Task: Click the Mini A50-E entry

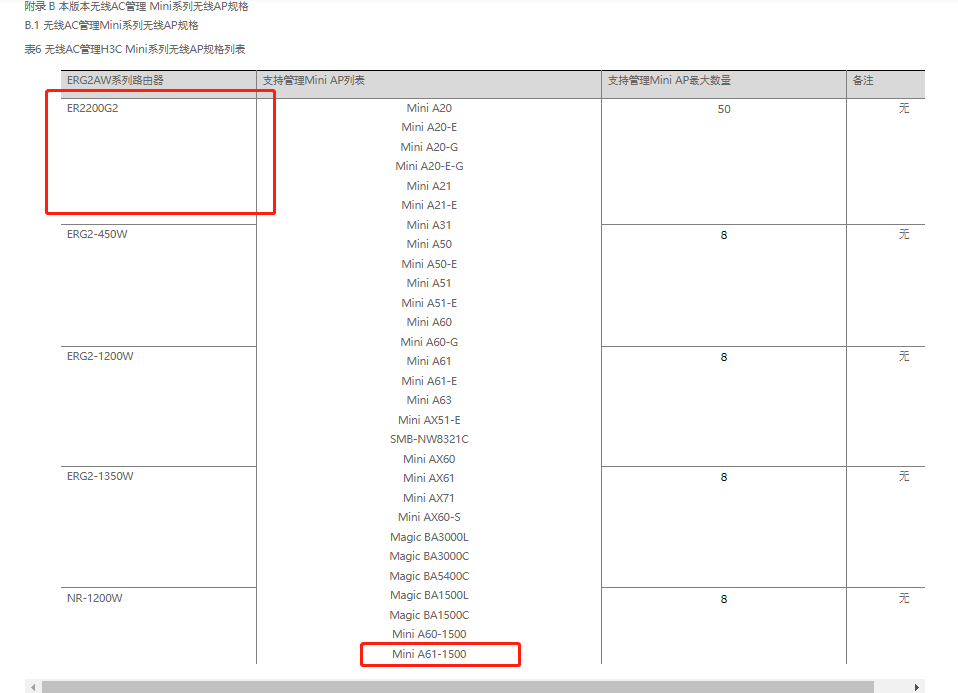Action: [429, 264]
